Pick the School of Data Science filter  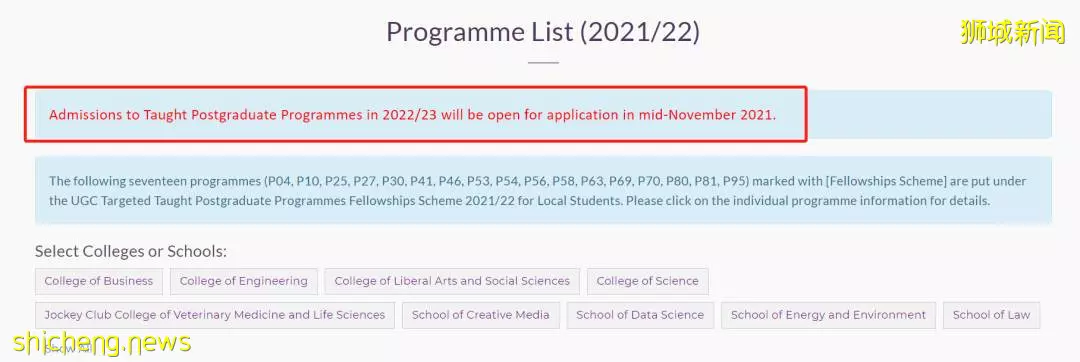click(x=640, y=315)
